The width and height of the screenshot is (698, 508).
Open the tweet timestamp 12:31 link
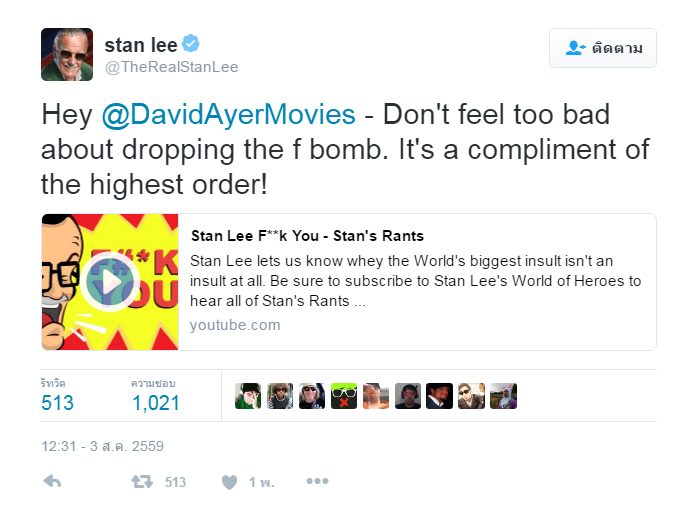102,446
